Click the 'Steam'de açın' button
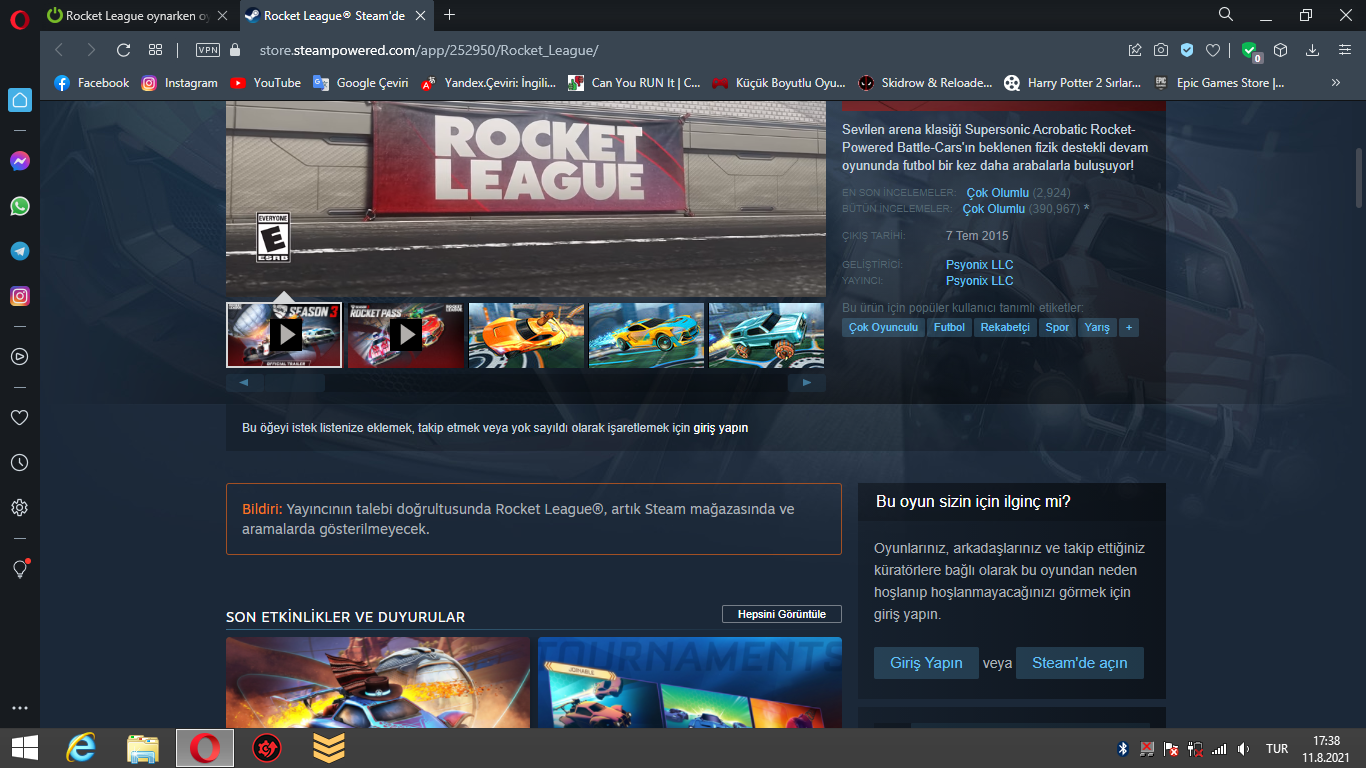This screenshot has width=1366, height=768. pyautogui.click(x=1080, y=663)
